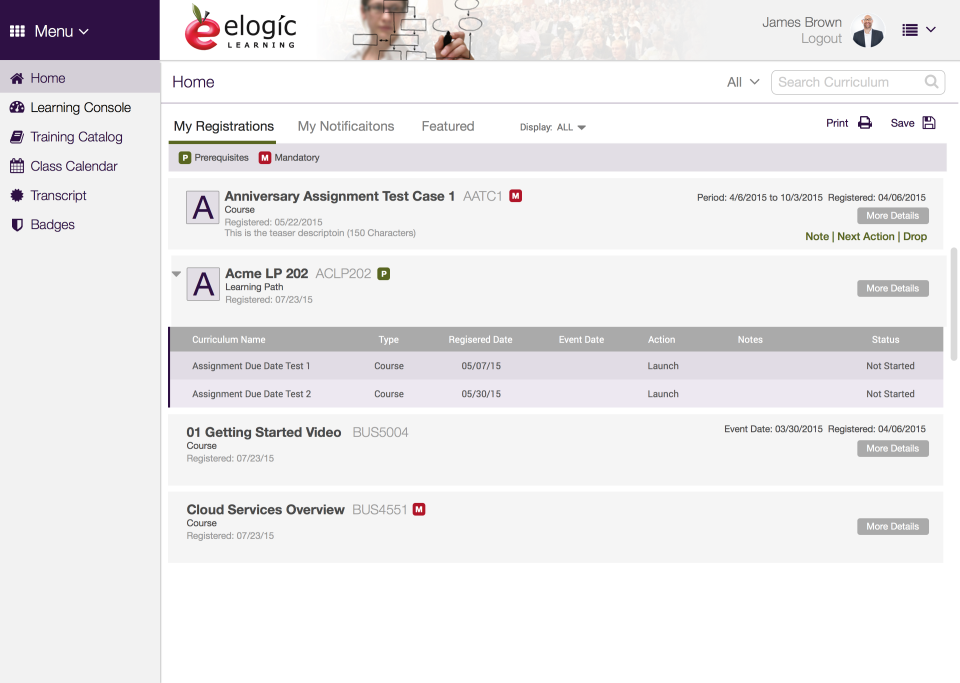Expand the Menu dropdown
This screenshot has width=960, height=683.
[x=48, y=30]
